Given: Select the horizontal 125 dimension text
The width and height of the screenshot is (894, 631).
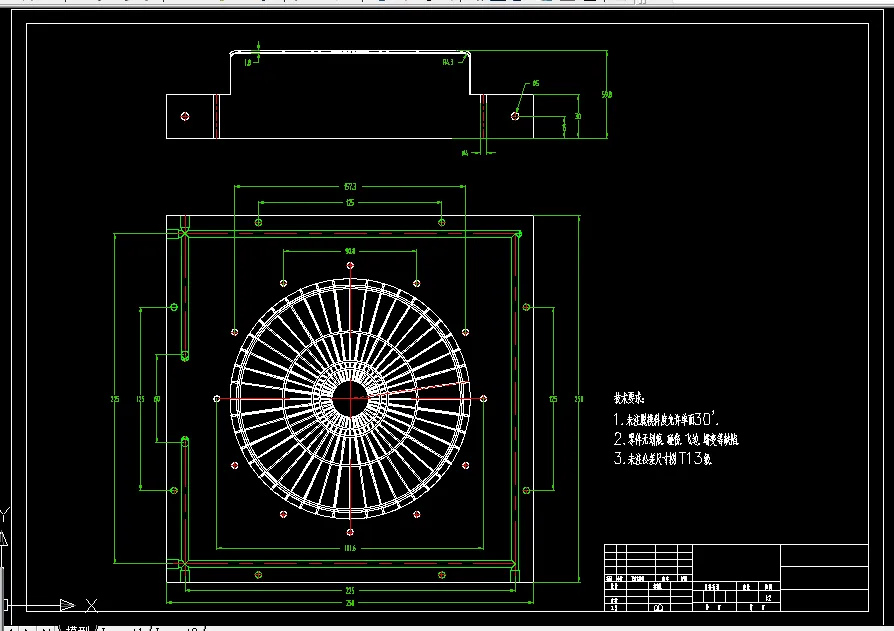Looking at the screenshot, I should pos(350,202).
